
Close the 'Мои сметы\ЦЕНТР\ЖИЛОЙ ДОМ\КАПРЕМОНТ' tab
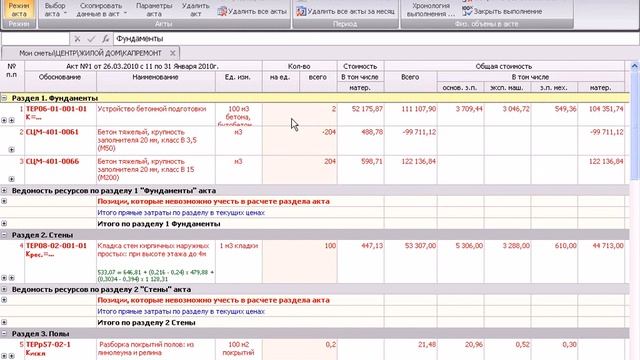(173, 53)
